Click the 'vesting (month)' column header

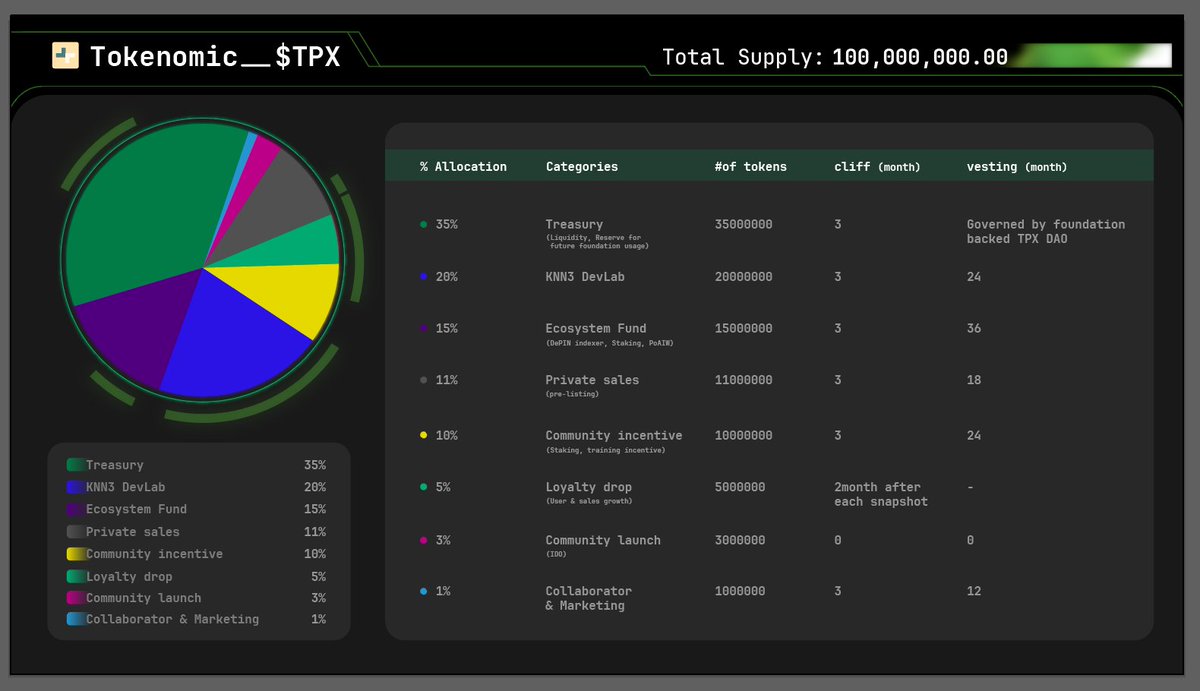[1017, 167]
